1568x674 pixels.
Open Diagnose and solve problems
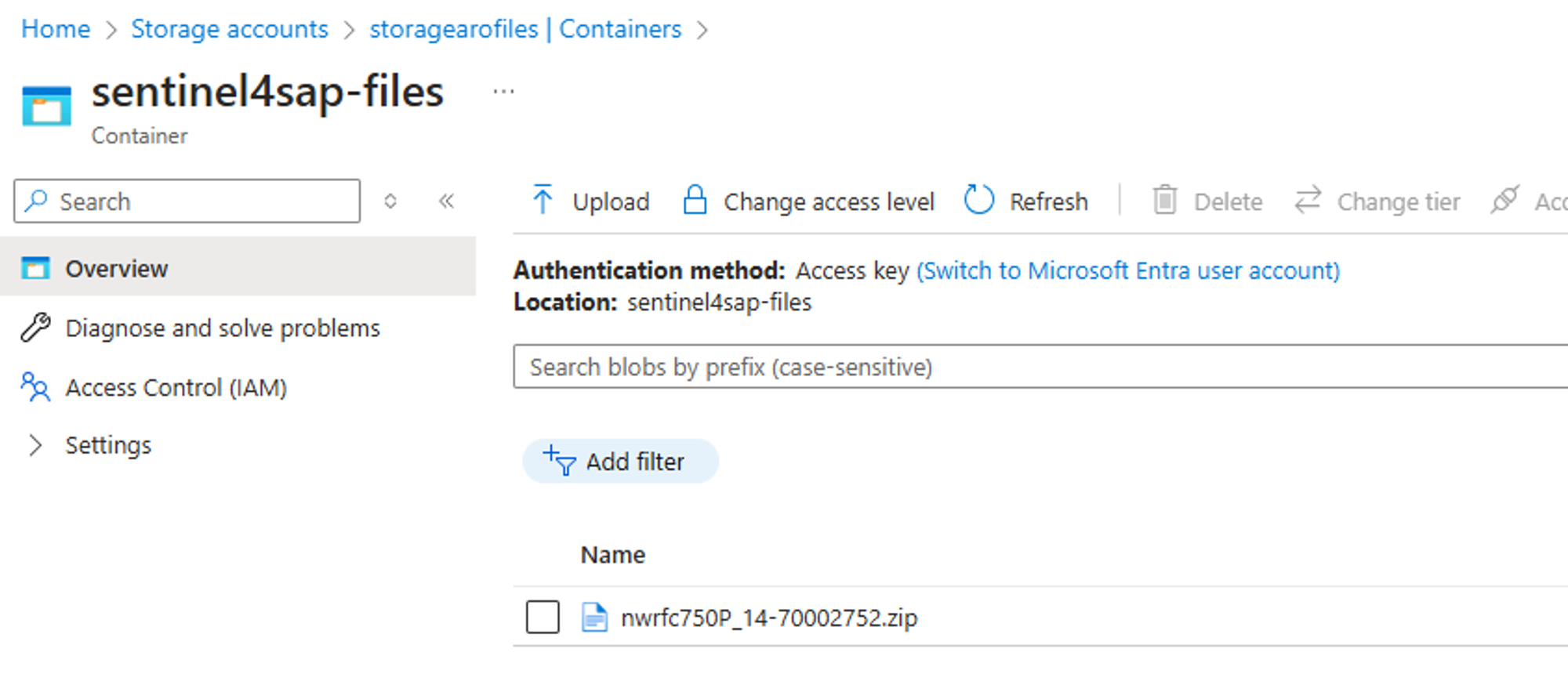(223, 328)
